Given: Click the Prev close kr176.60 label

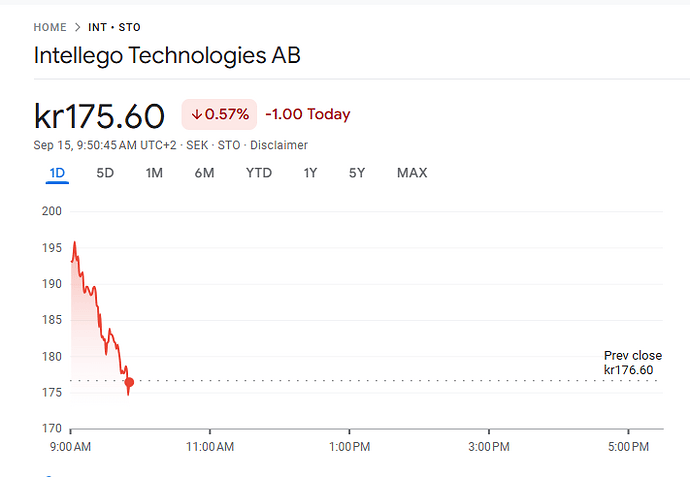Looking at the screenshot, I should (x=632, y=363).
